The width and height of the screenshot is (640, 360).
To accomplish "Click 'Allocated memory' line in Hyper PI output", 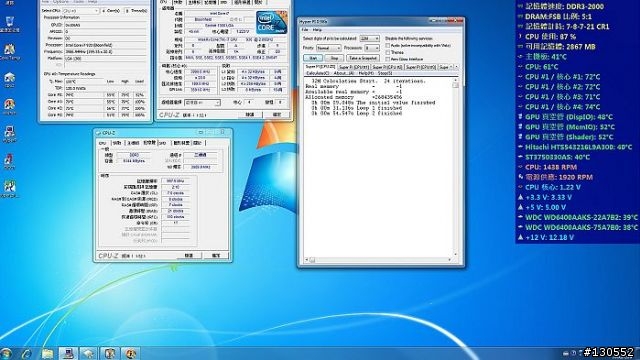I will click(x=353, y=98).
